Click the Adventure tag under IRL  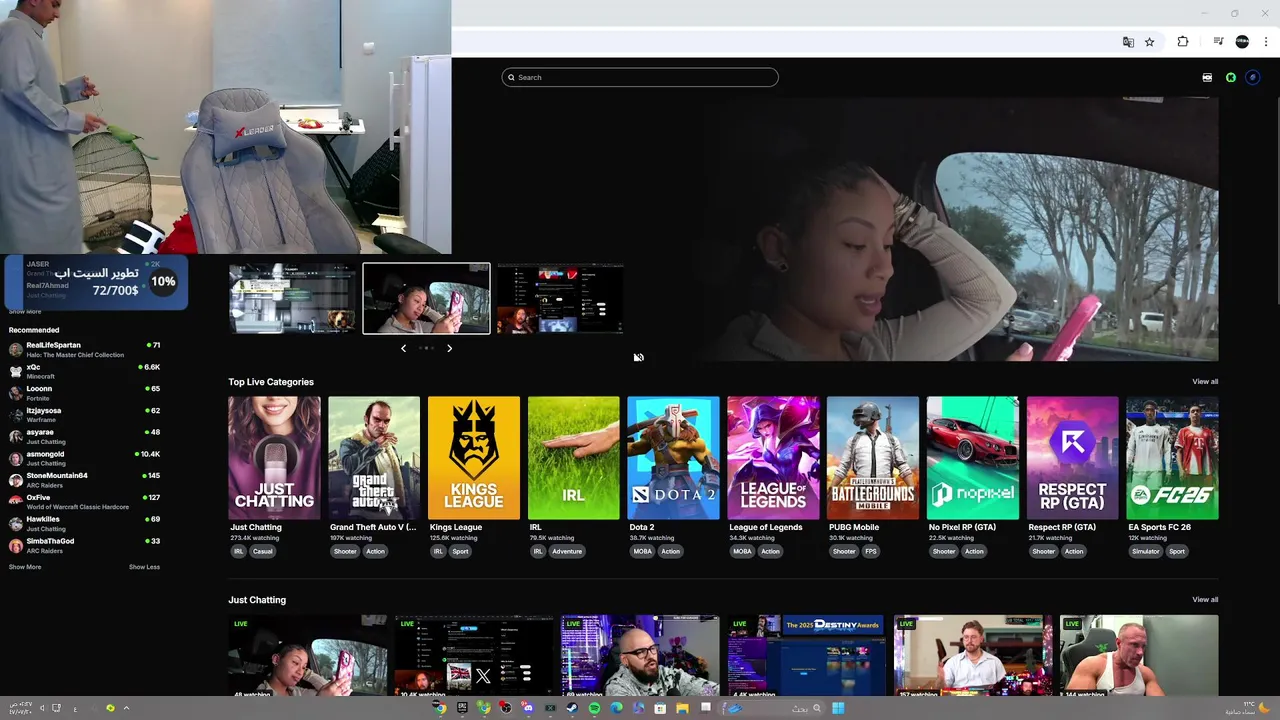567,551
